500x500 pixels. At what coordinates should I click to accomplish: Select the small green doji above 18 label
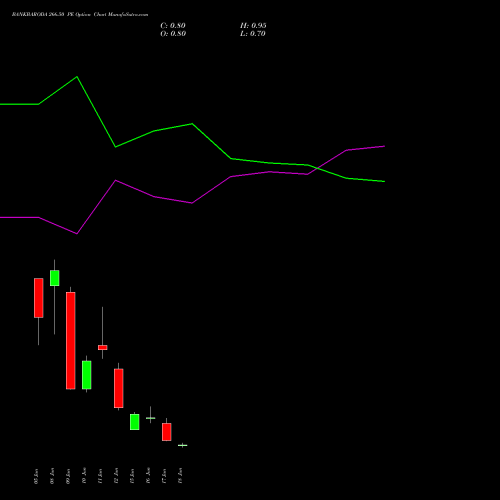click(x=183, y=445)
